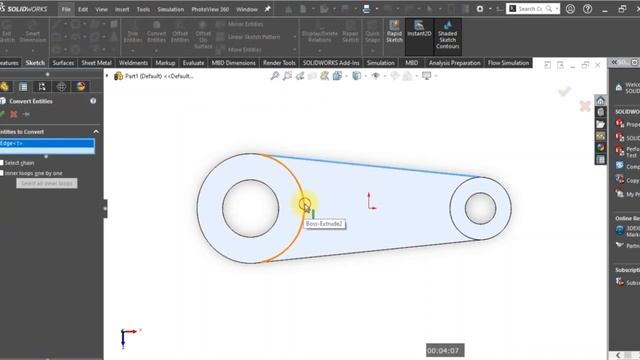Switch to the Flow Simulation tab
Image resolution: width=640 pixels, height=360 pixels.
(x=508, y=63)
